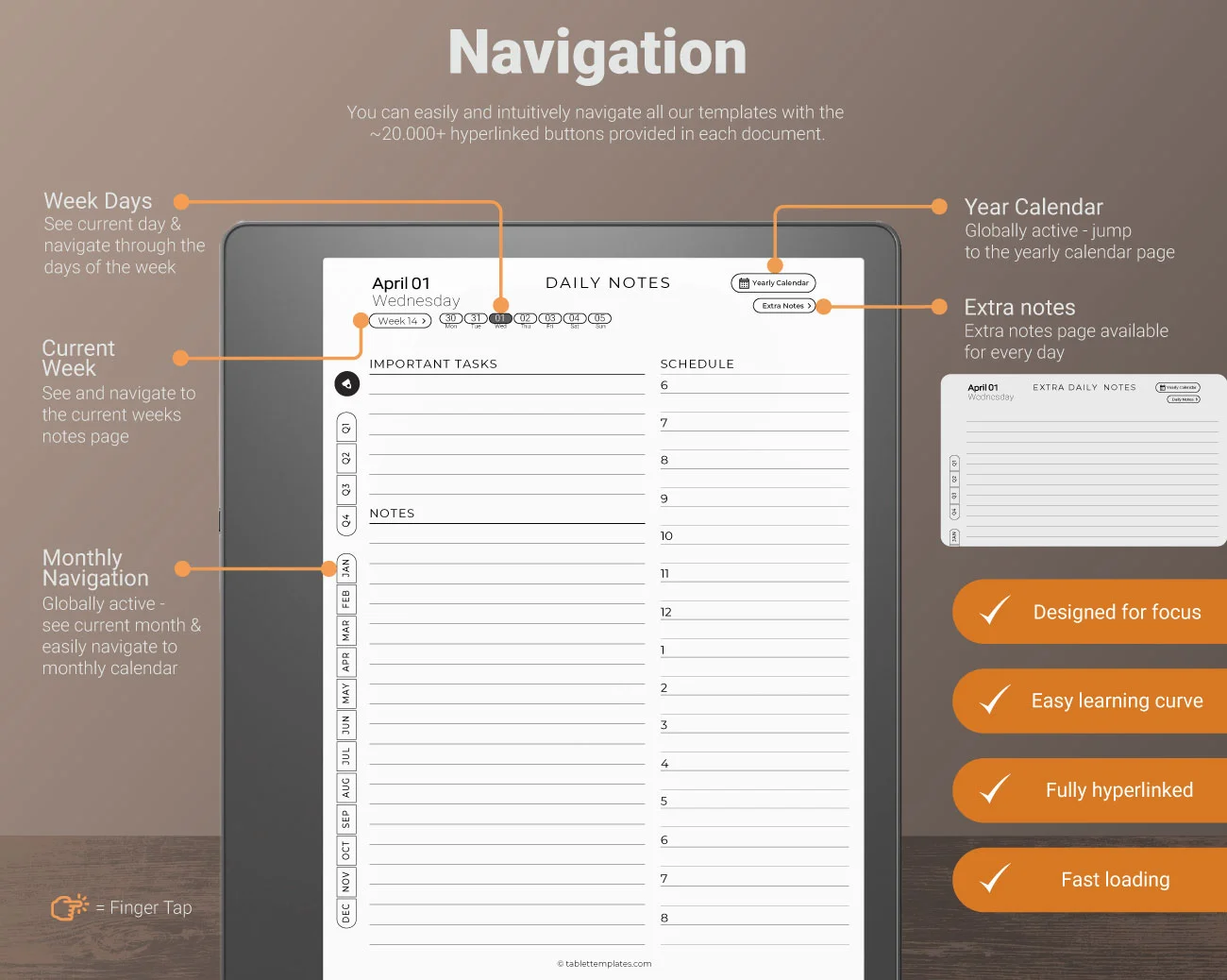
Task: Open the JUN month side tab
Action: pyautogui.click(x=346, y=725)
